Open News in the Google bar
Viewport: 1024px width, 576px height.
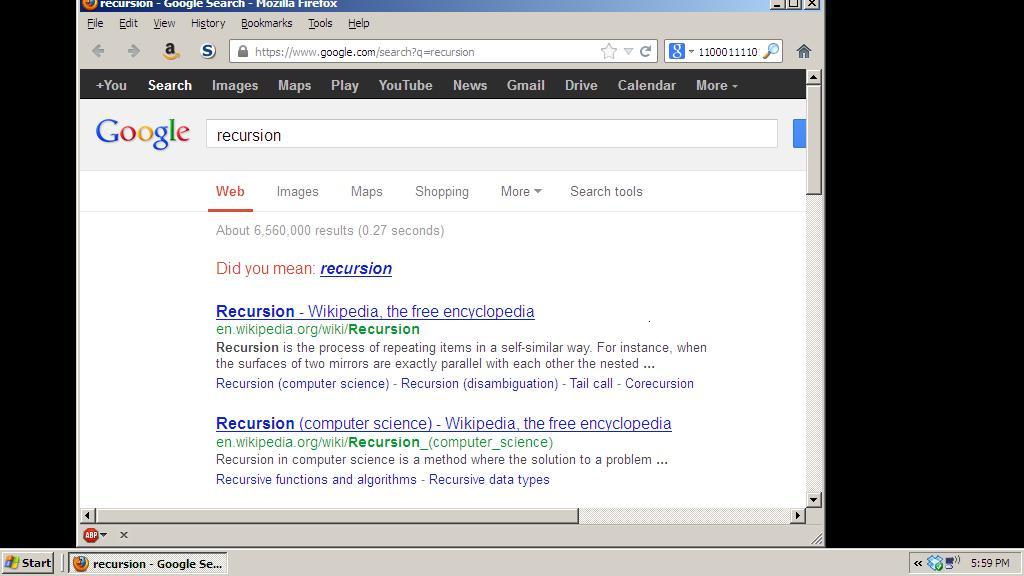470,86
